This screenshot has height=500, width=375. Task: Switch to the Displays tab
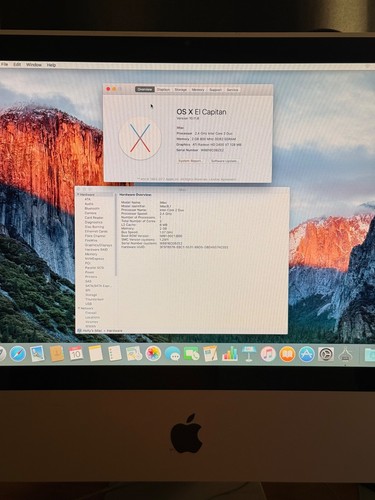pos(163,89)
